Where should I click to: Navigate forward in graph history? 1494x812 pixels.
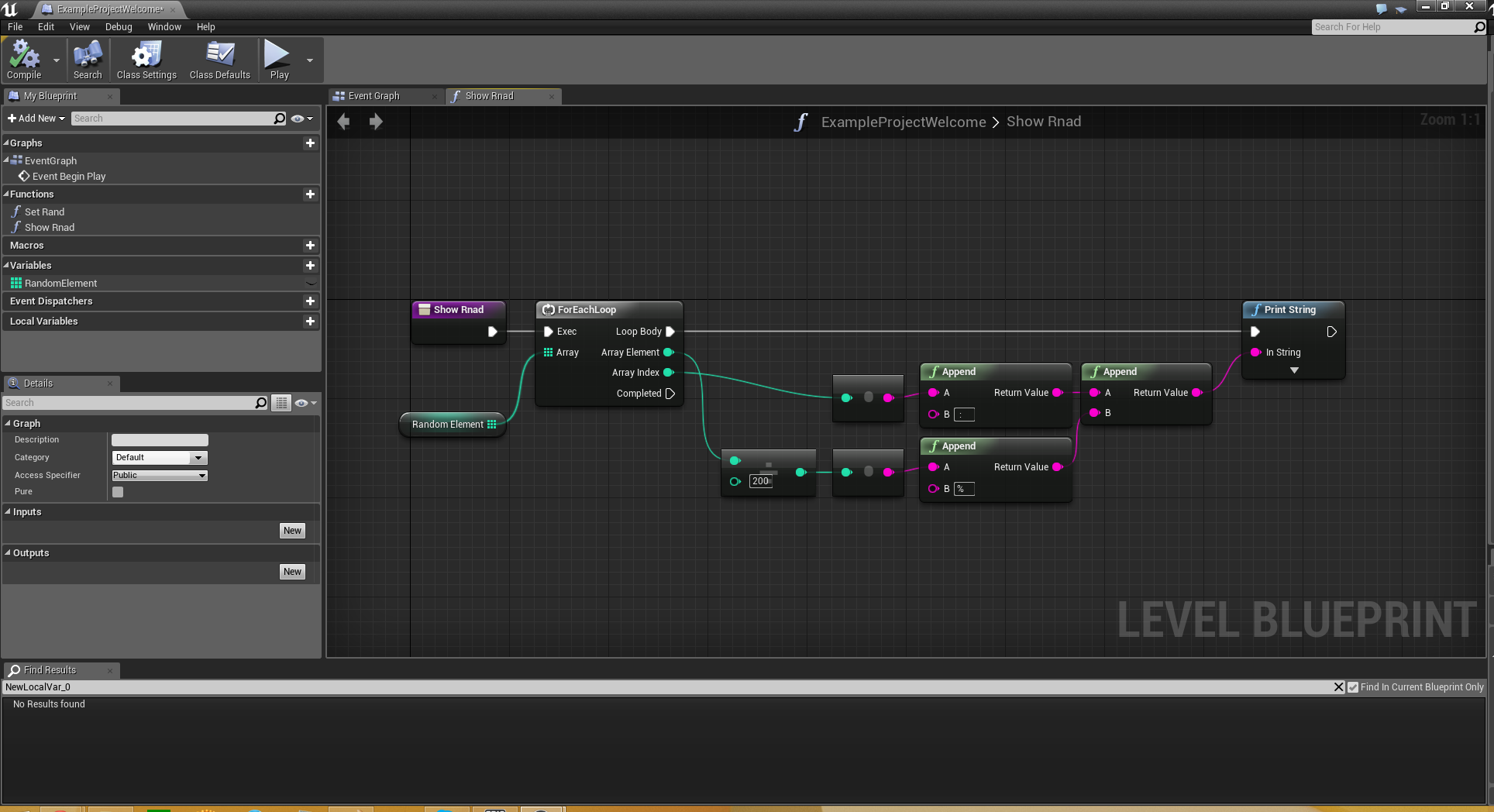[376, 122]
